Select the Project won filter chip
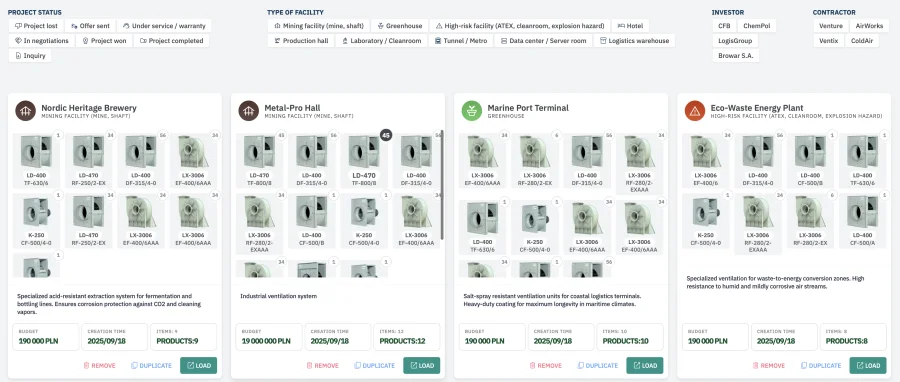 104,41
